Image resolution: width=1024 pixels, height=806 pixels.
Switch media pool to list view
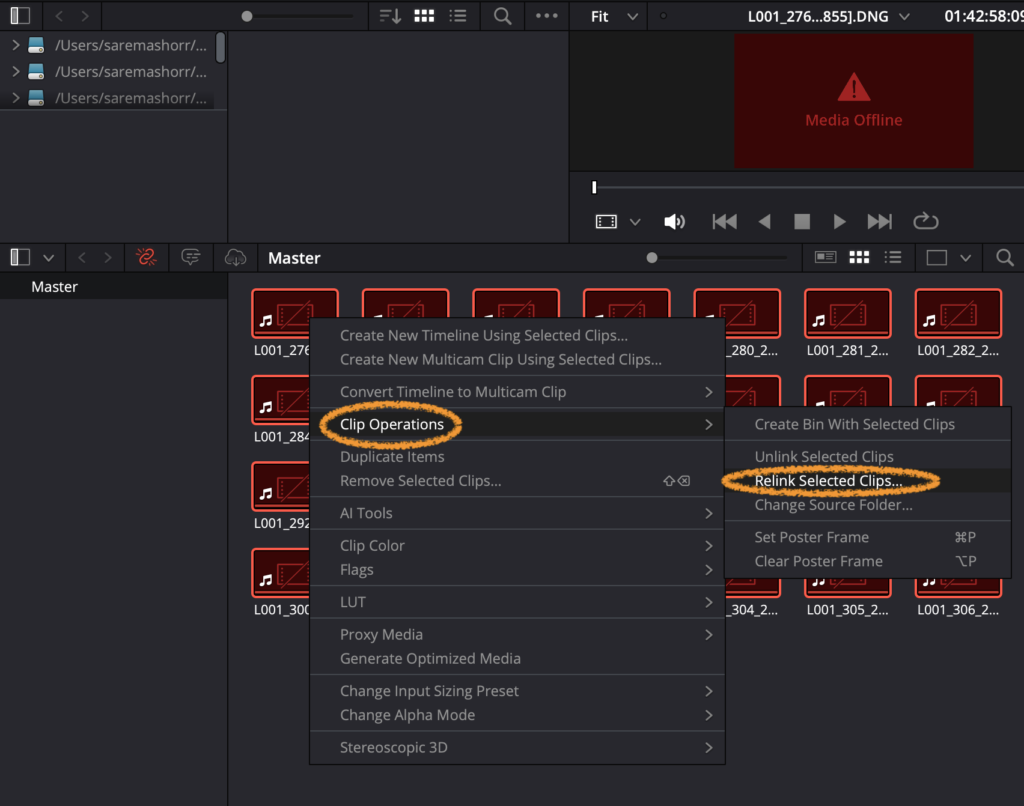click(893, 258)
